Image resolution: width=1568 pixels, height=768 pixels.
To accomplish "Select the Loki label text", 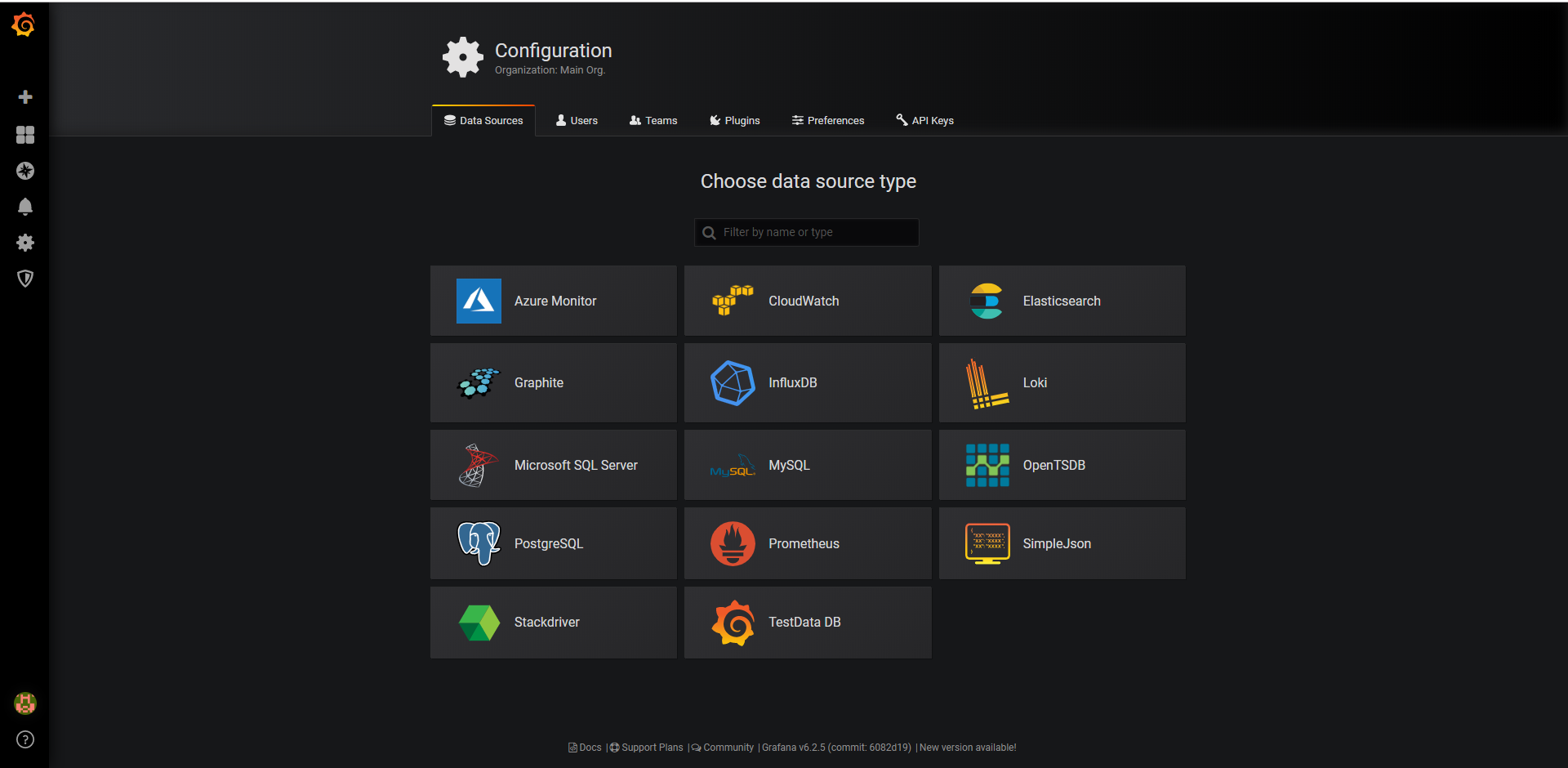I will pos(1035,383).
